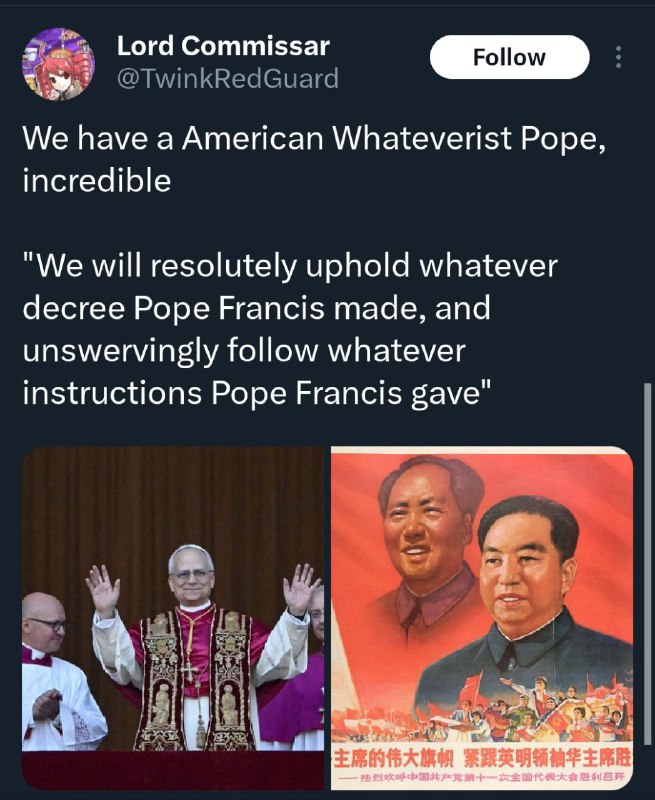Open Lord Commissar's profile avatar

pyautogui.click(x=58, y=64)
